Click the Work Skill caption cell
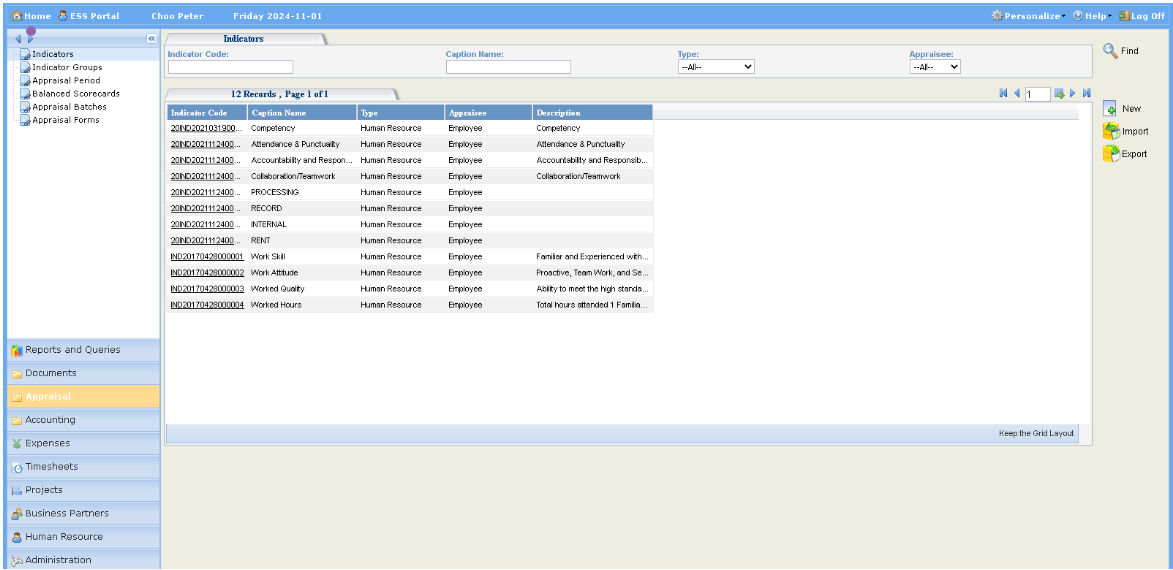Viewport: 1173px width, 570px height. tap(302, 257)
